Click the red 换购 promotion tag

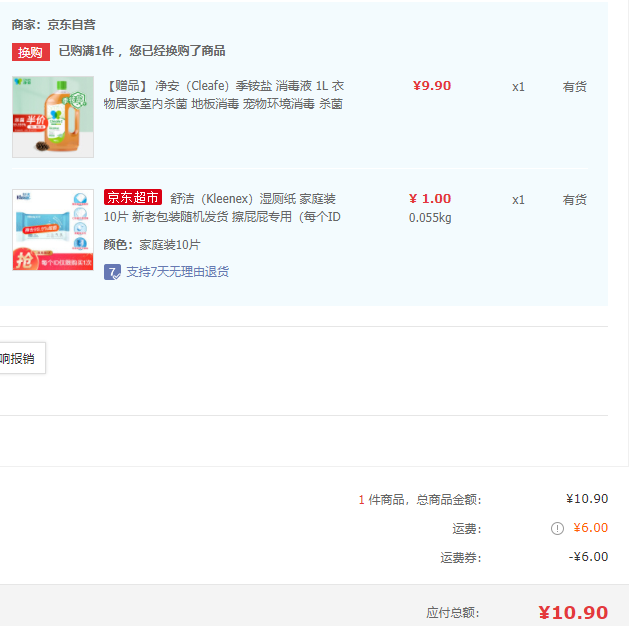tap(31, 52)
